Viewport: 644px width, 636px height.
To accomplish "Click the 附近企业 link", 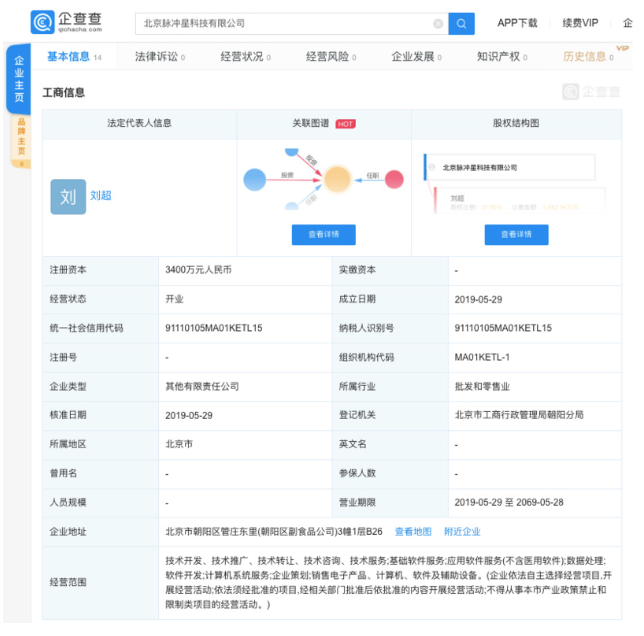I will [x=462, y=532].
